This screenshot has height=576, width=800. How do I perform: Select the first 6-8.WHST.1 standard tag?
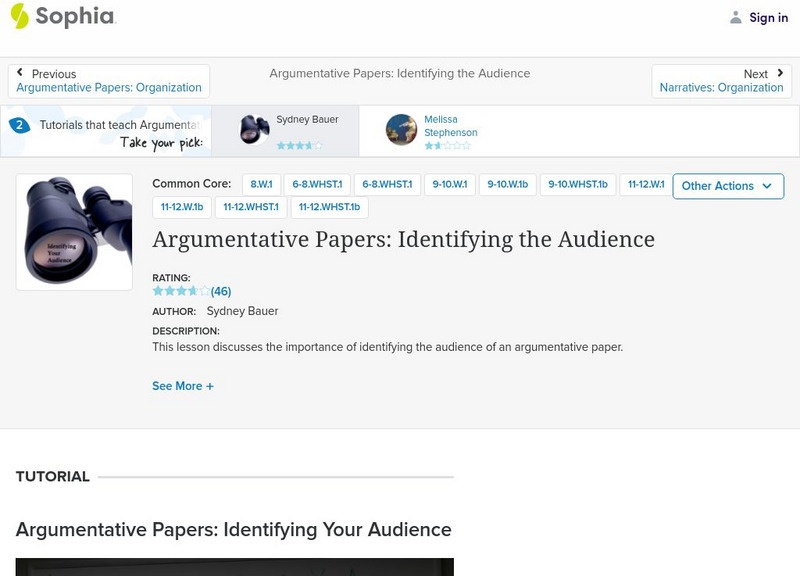[x=317, y=185]
